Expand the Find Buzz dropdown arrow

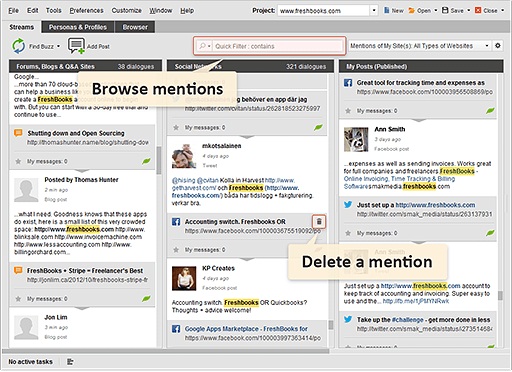click(x=58, y=46)
